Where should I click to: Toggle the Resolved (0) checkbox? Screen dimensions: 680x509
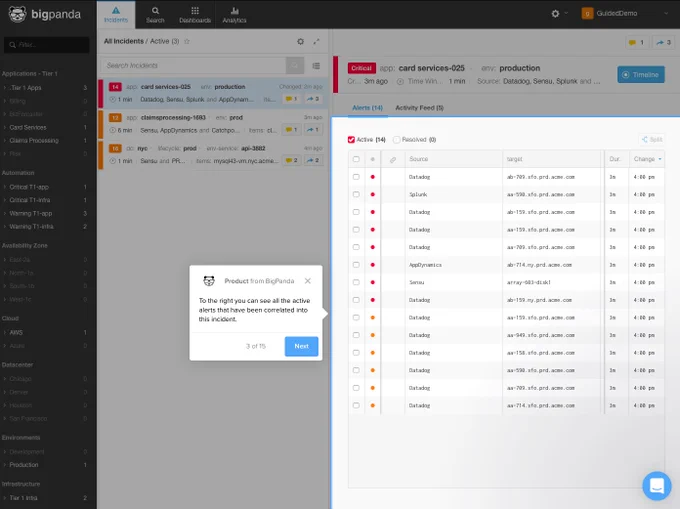pyautogui.click(x=396, y=140)
